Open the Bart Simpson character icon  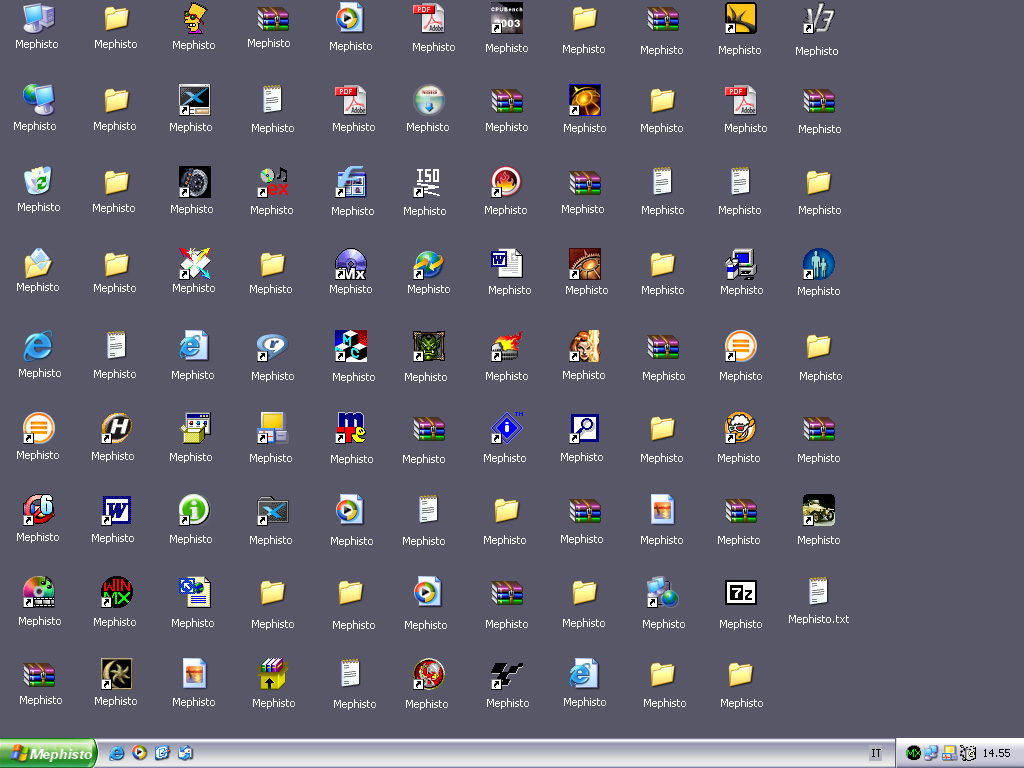194,19
